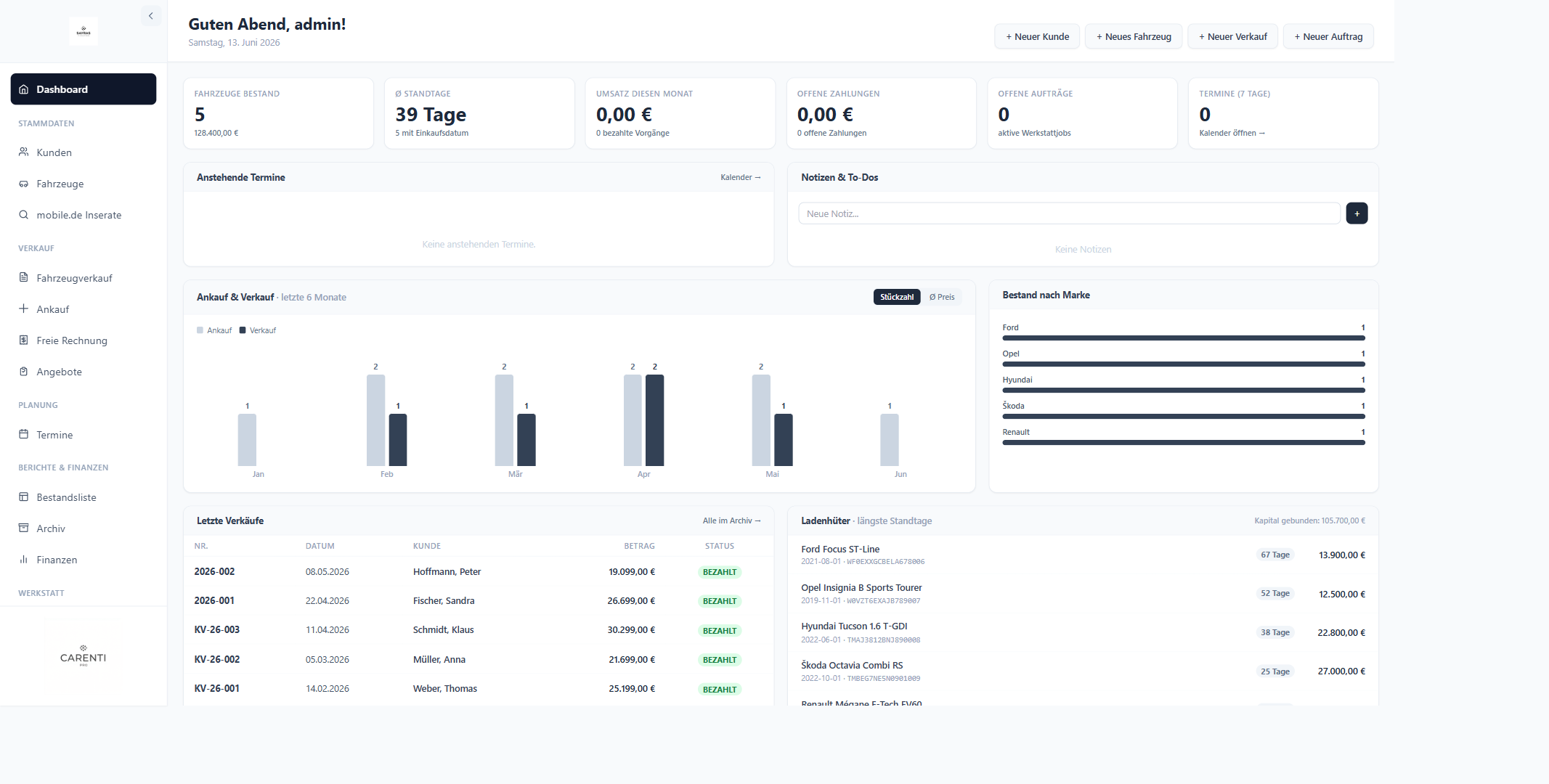Click customer Müller, Anna
Screen dimensions: 1549x784
[x=439, y=660]
